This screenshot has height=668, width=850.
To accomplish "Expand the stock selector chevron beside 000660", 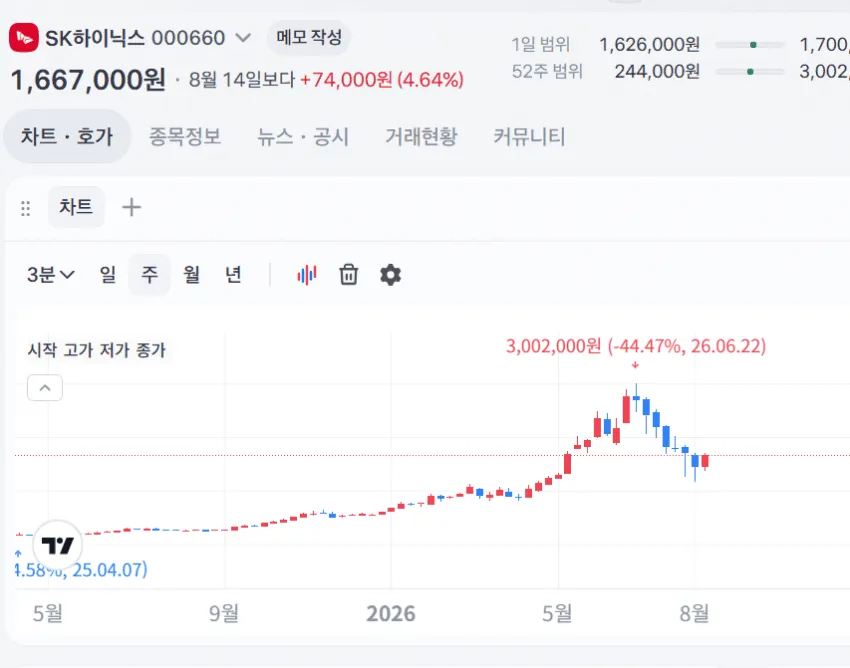I will click(x=243, y=38).
